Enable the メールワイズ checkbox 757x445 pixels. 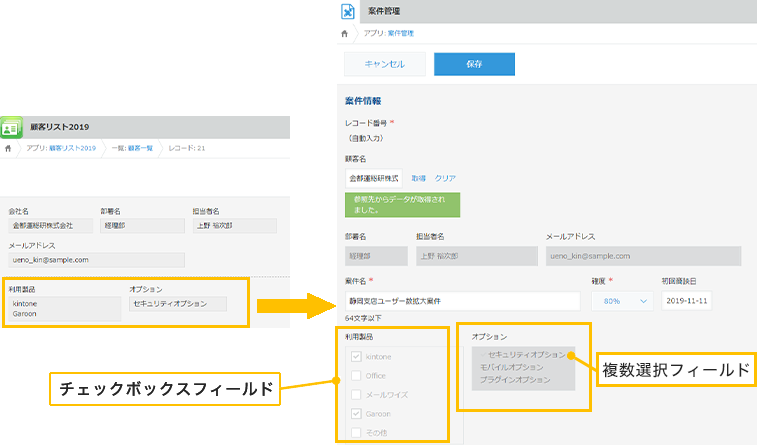[357, 395]
